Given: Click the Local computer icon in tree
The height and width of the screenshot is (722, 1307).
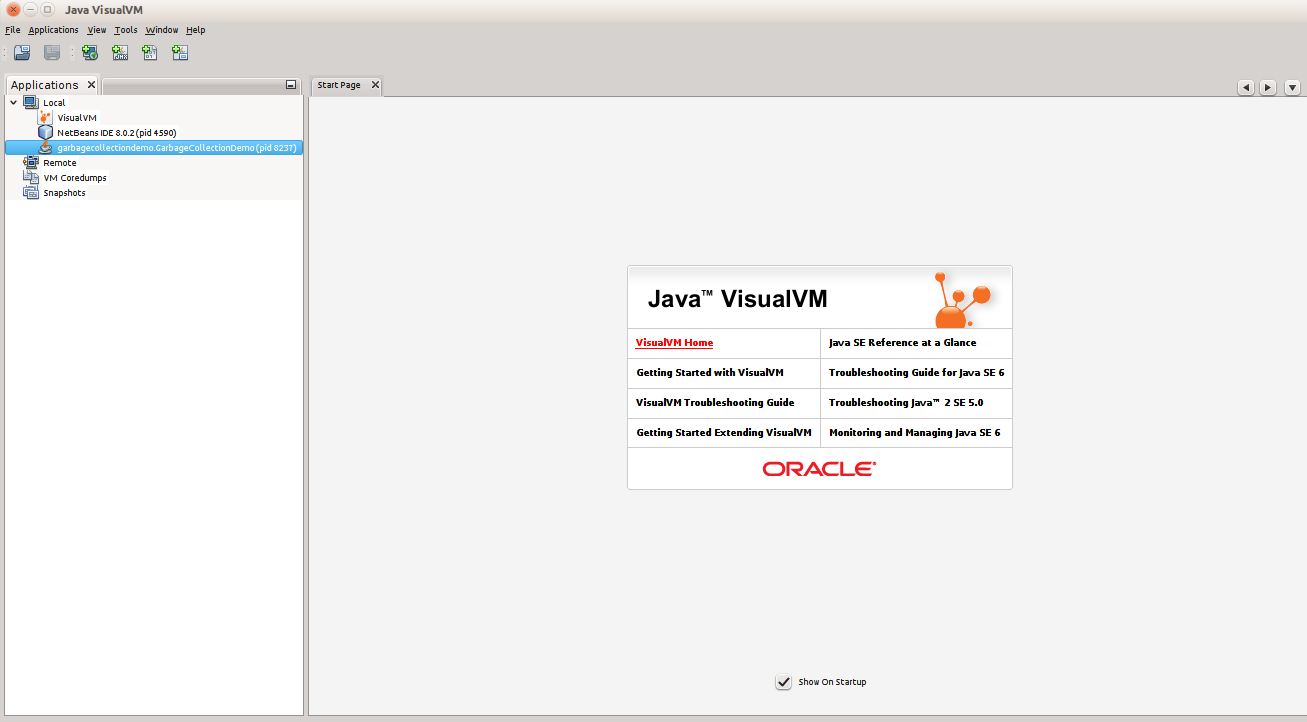Looking at the screenshot, I should [x=31, y=102].
